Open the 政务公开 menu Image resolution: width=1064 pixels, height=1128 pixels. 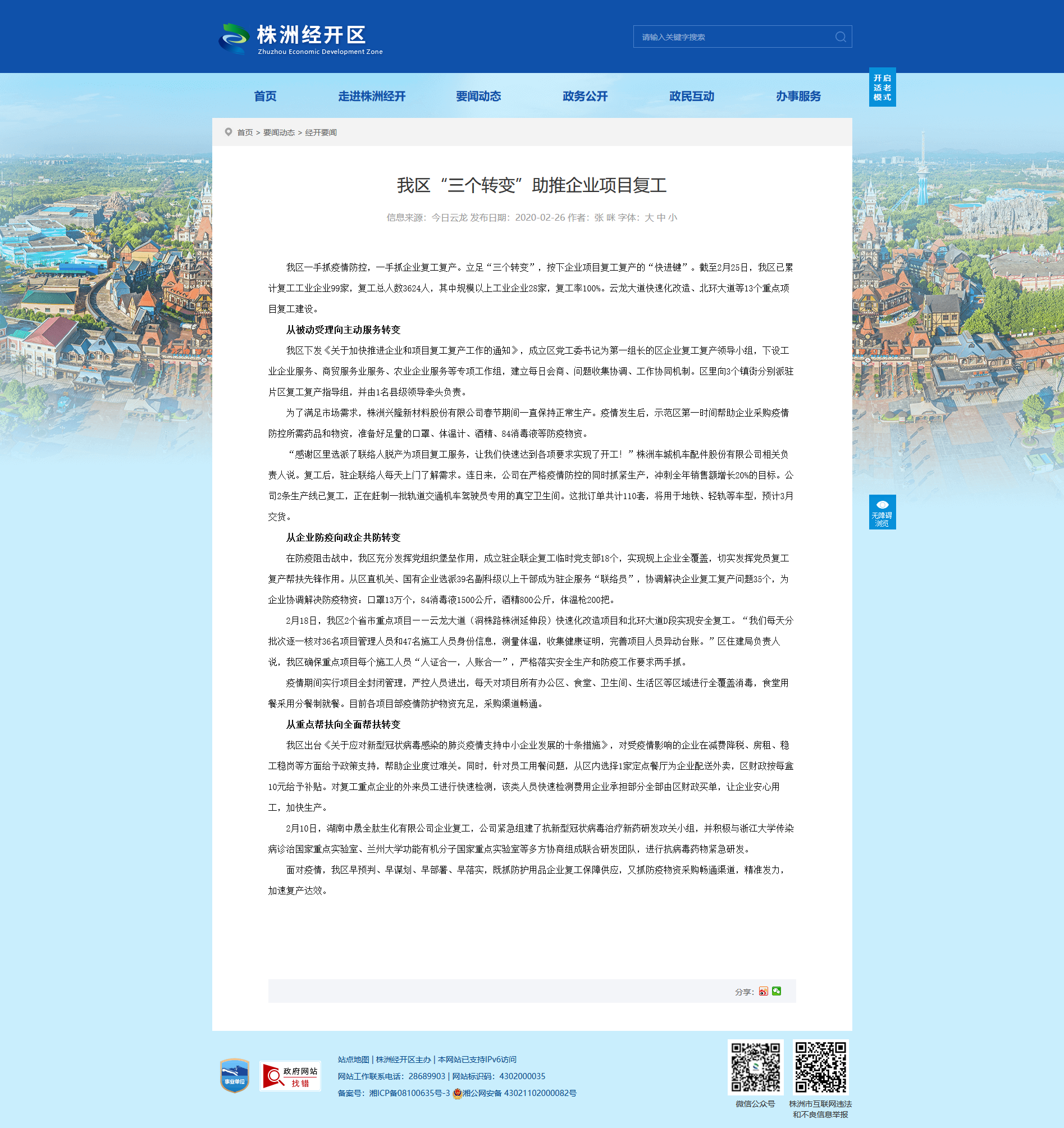pos(585,96)
